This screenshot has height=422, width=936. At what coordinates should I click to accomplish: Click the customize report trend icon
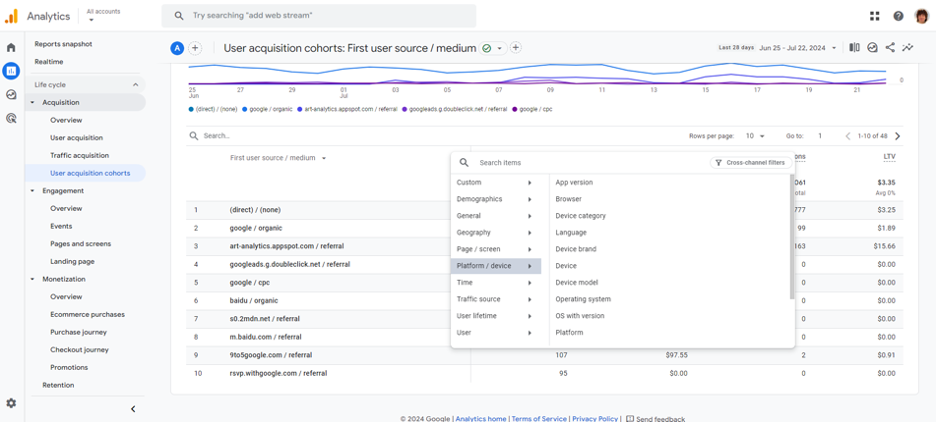tap(908, 48)
